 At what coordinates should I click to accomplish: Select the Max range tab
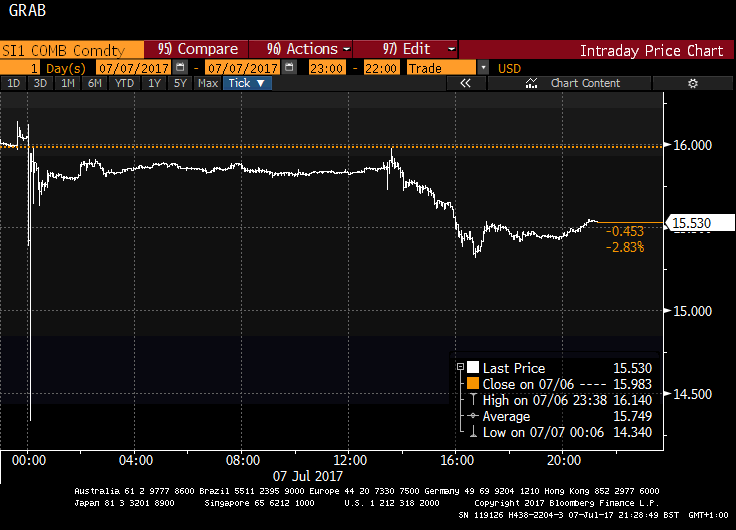(208, 83)
